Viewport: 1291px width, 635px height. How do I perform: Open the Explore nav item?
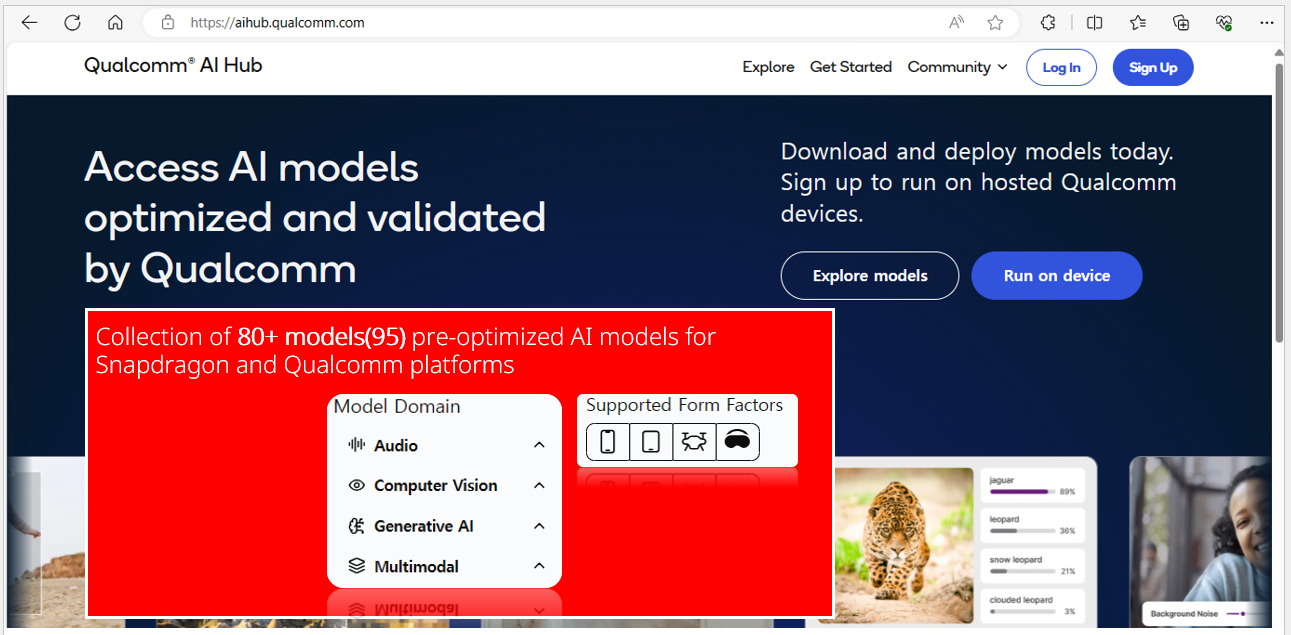[x=768, y=67]
